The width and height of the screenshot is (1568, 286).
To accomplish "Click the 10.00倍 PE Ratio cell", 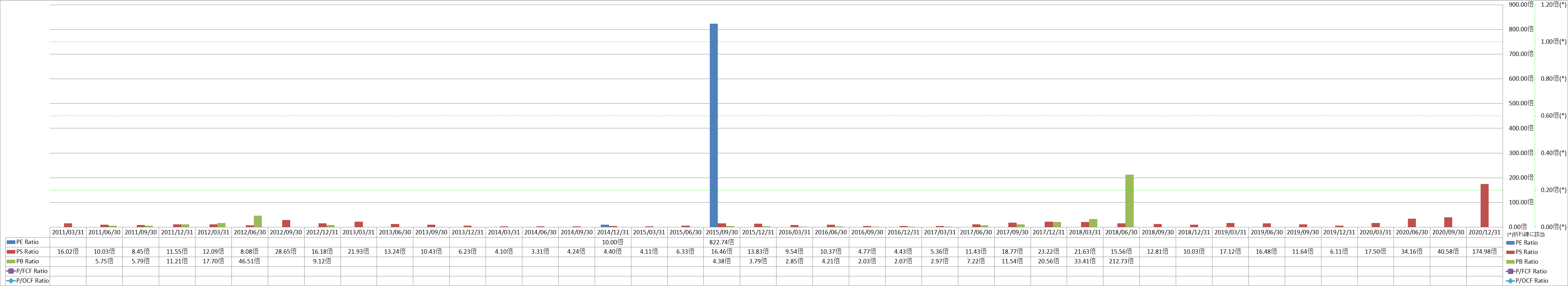I will point(613,242).
